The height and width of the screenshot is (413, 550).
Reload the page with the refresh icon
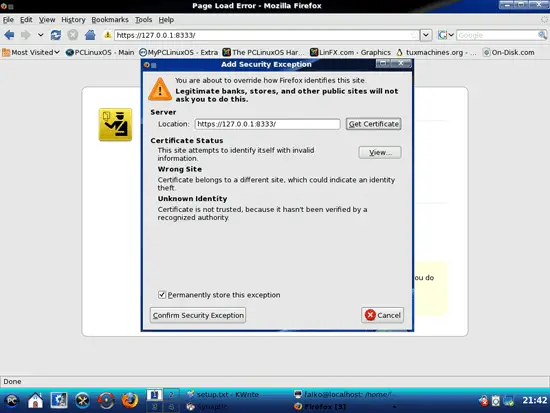point(55,35)
